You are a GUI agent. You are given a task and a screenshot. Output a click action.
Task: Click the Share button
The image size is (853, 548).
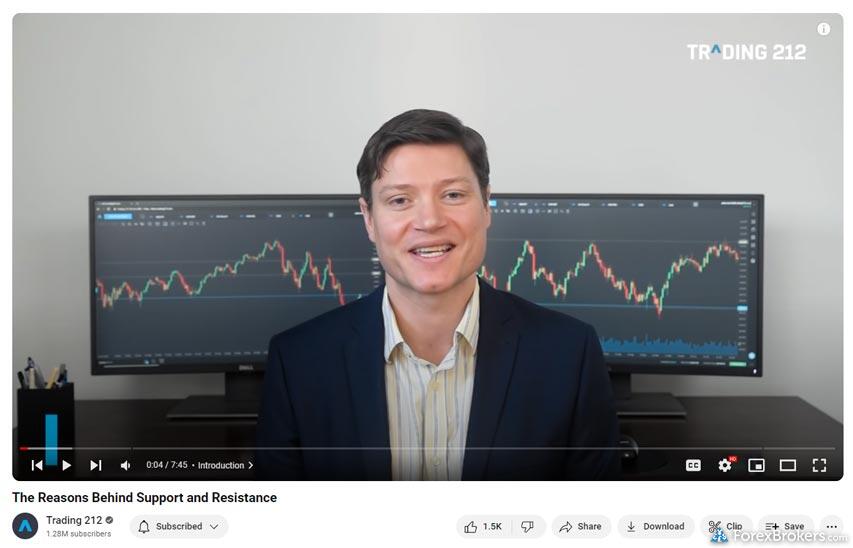click(581, 526)
